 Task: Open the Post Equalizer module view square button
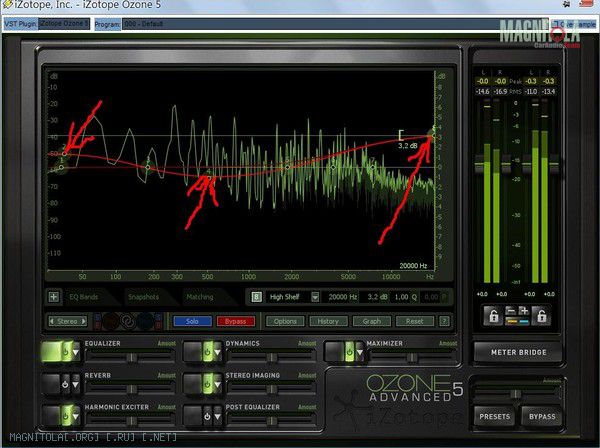tap(193, 415)
